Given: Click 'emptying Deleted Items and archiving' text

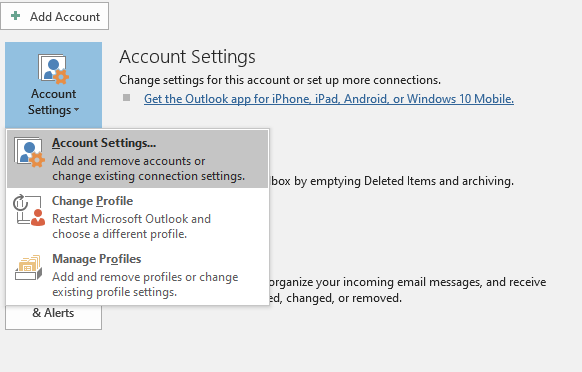Looking at the screenshot, I should pyautogui.click(x=412, y=181).
